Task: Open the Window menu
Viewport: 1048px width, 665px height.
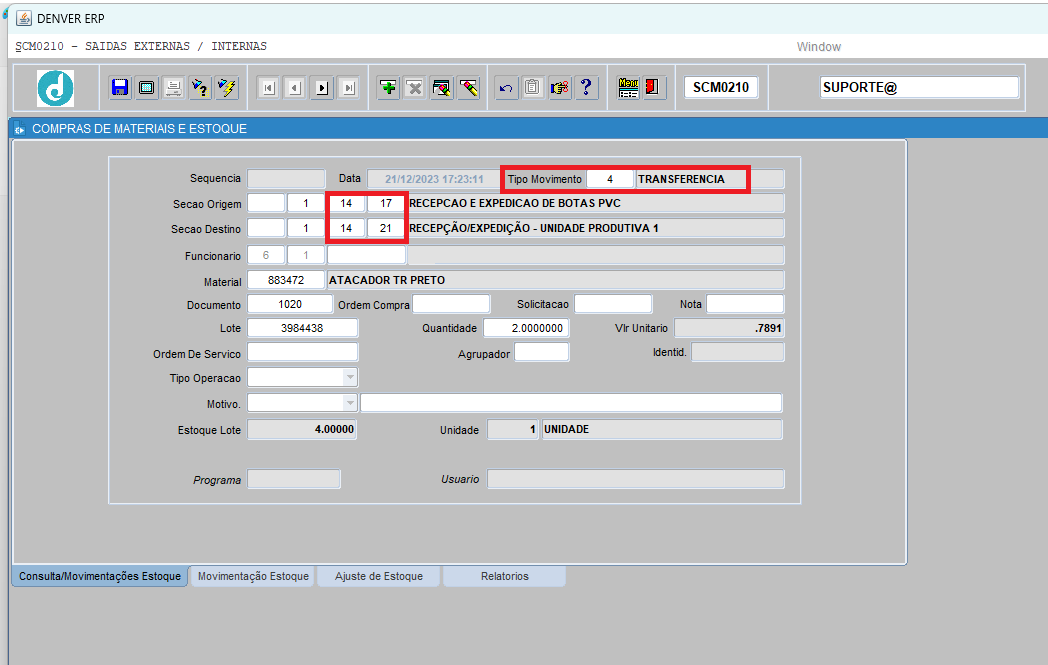Action: (x=819, y=47)
